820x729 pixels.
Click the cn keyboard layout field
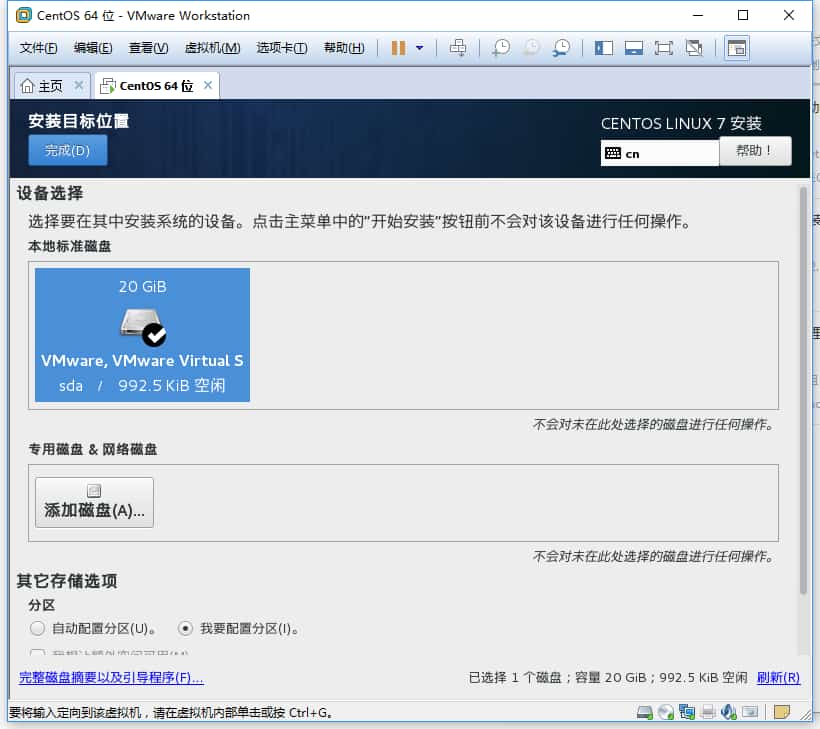point(659,154)
